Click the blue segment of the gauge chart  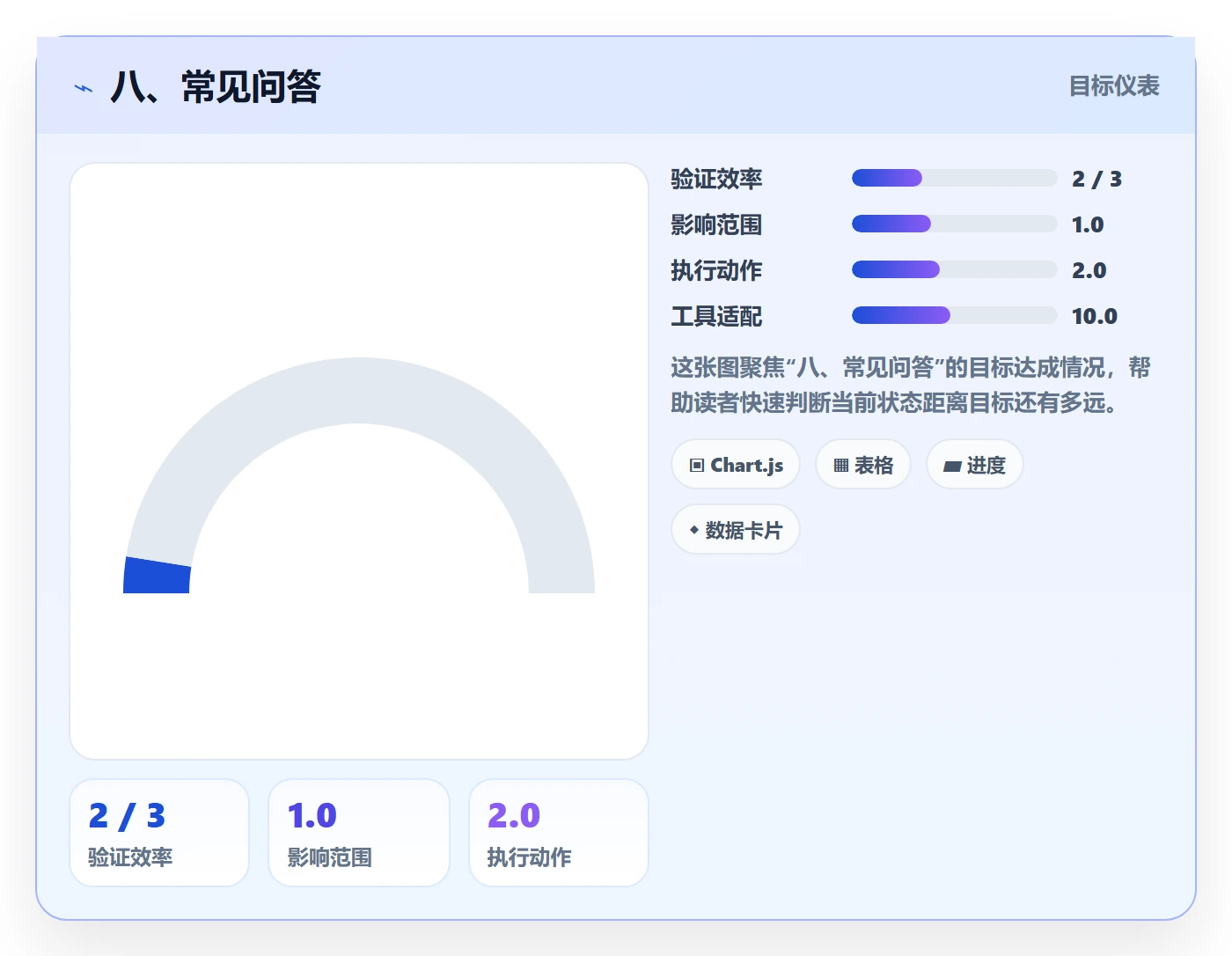tap(158, 577)
